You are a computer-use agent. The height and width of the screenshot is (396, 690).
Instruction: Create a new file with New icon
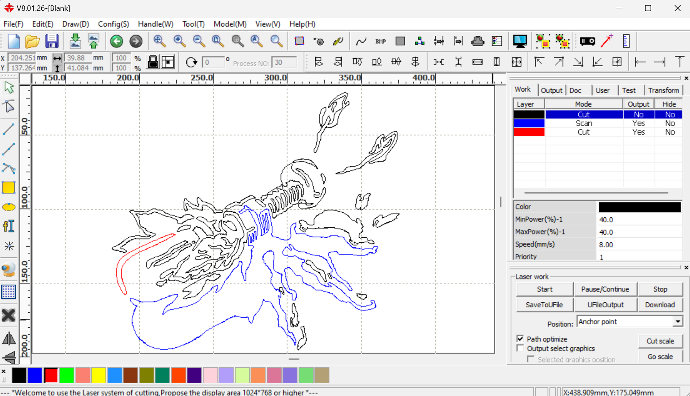14,41
